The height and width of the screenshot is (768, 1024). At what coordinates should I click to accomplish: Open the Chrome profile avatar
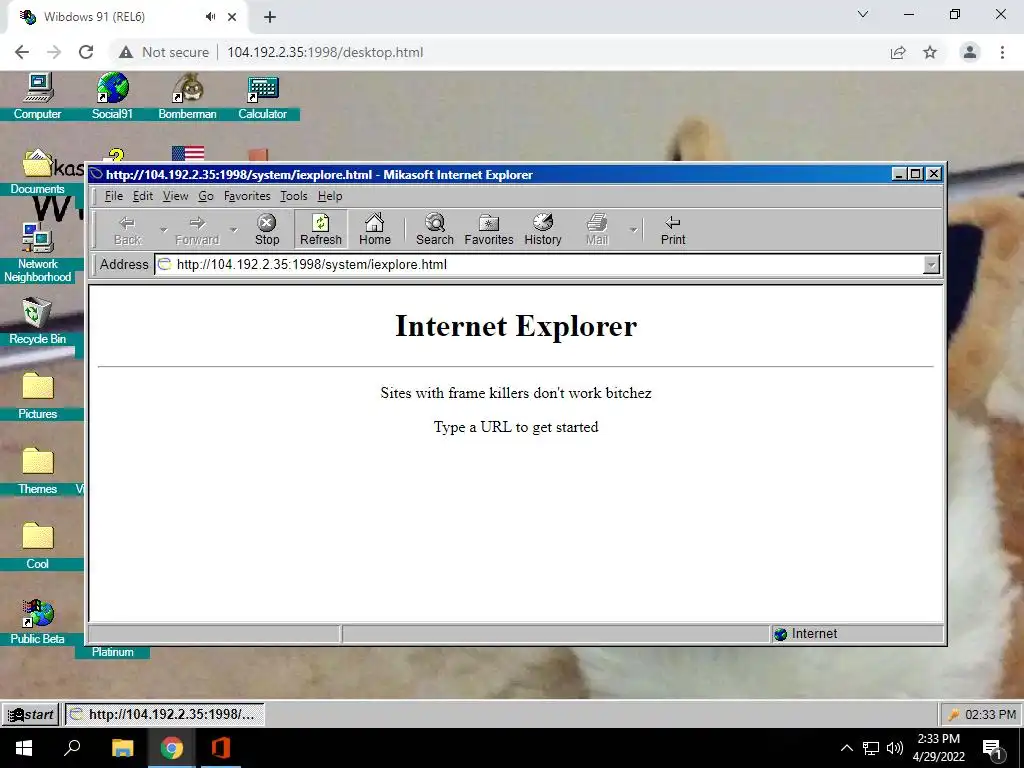pyautogui.click(x=970, y=52)
